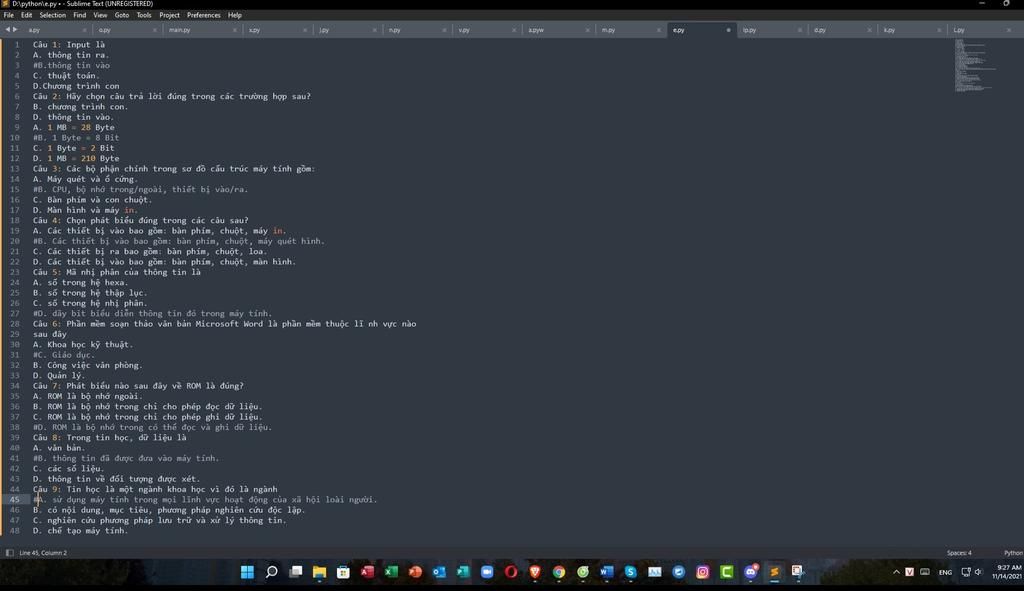
Task: Launch Google Chrome from taskbar
Action: point(558,572)
